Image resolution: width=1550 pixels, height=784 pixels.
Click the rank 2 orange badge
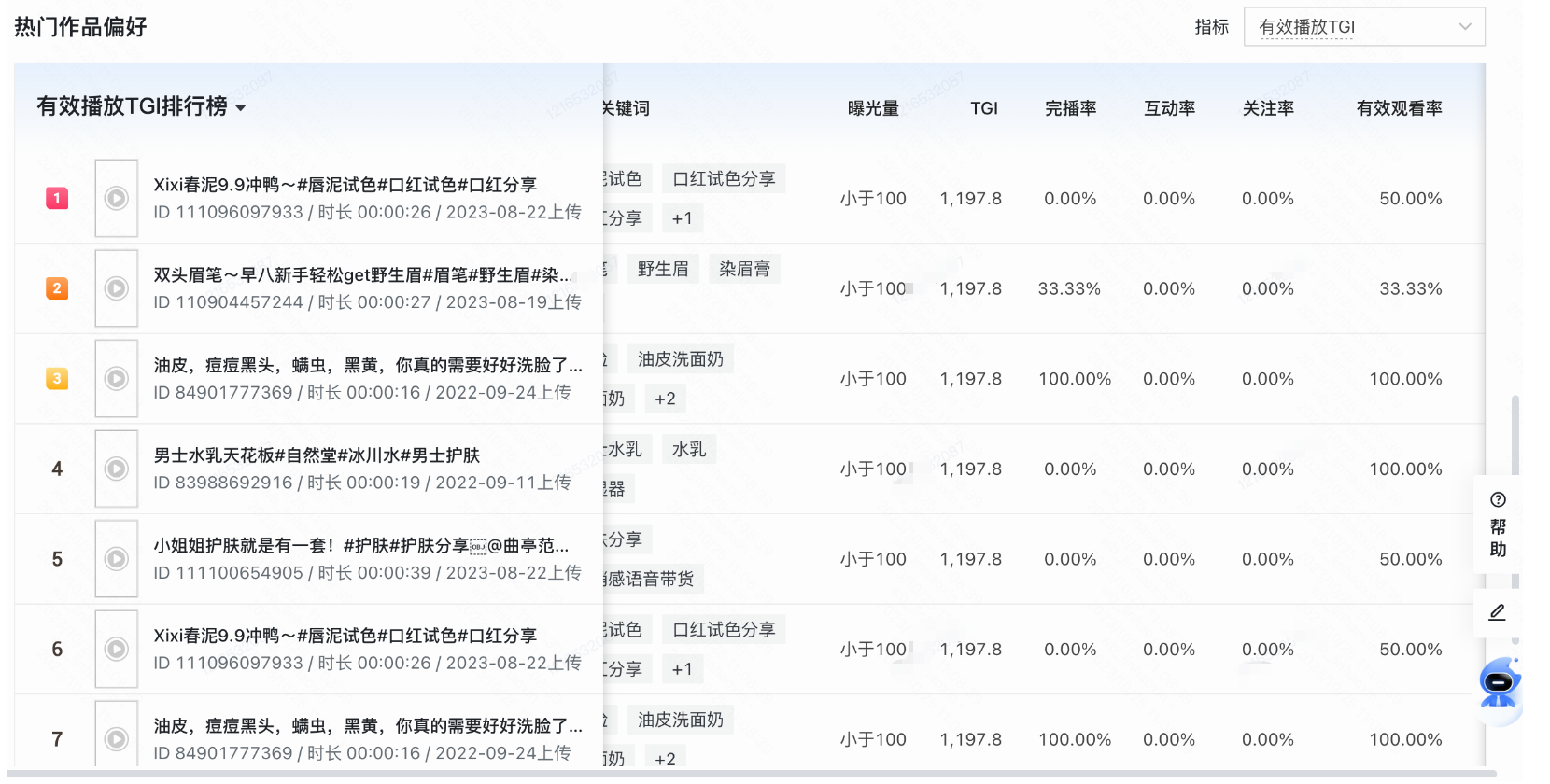pos(57,288)
